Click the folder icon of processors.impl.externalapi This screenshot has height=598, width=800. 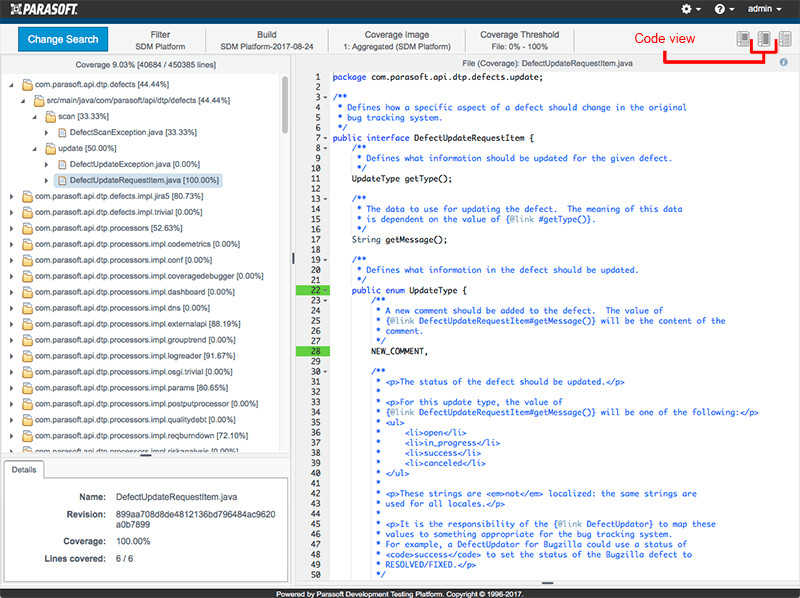[27, 324]
